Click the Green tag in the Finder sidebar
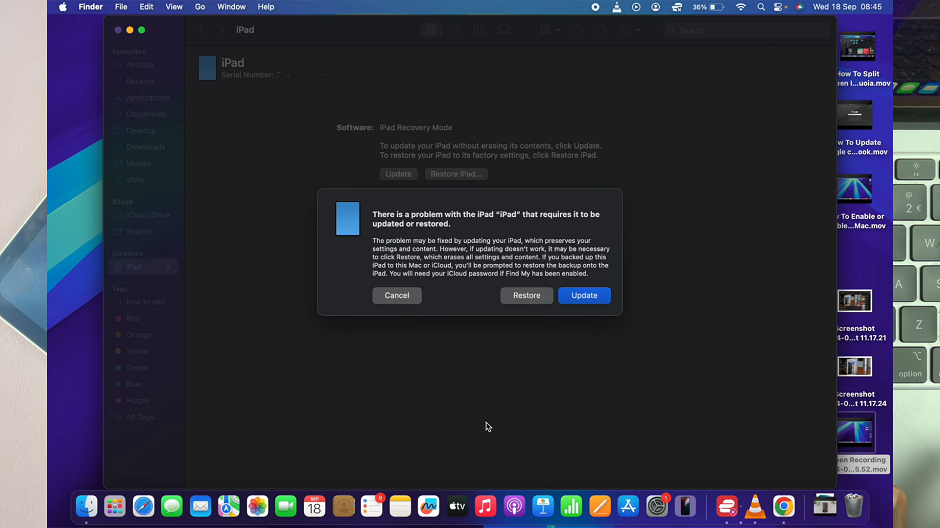This screenshot has width=940, height=528. [x=137, y=367]
